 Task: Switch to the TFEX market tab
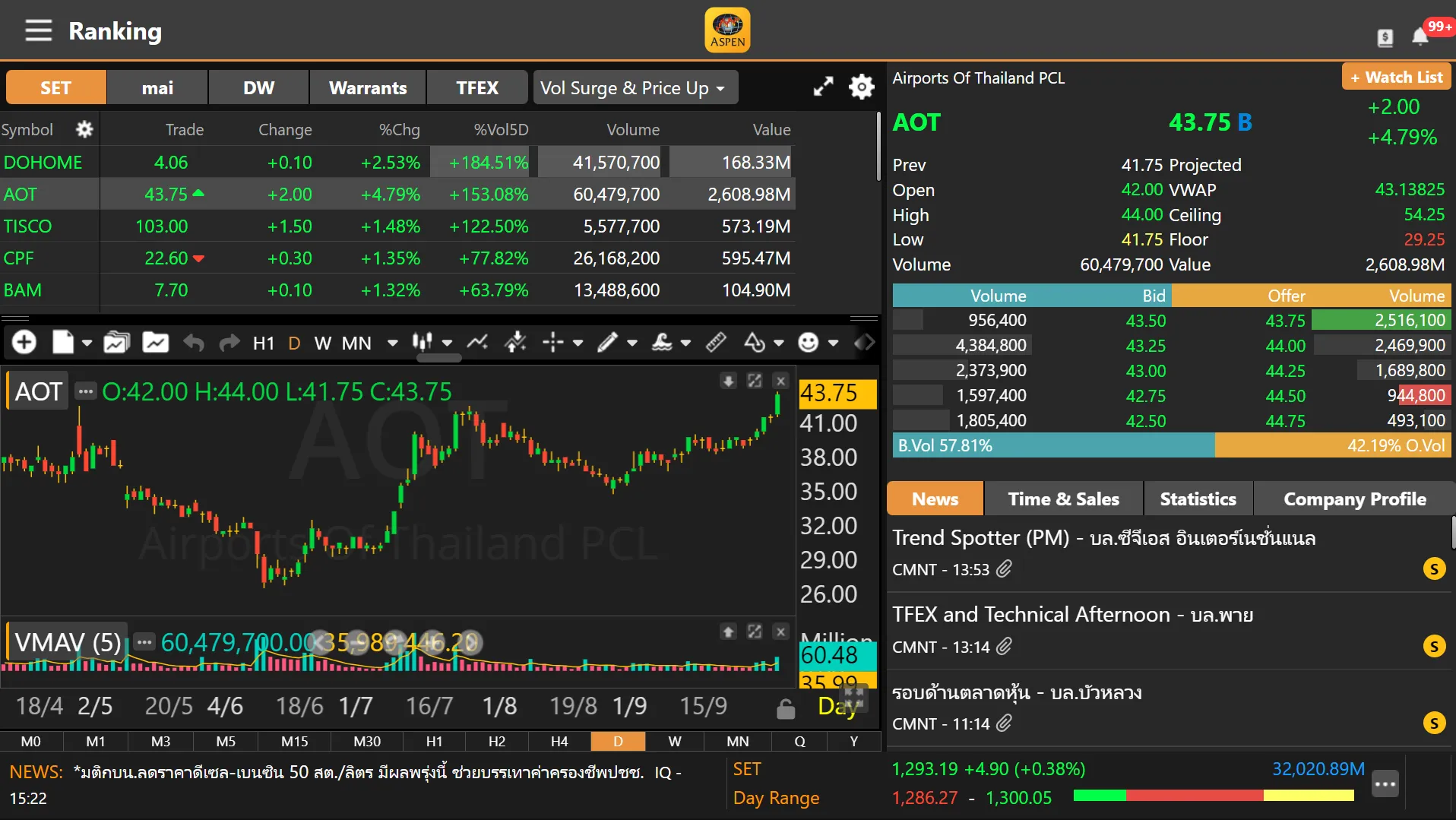[x=476, y=88]
